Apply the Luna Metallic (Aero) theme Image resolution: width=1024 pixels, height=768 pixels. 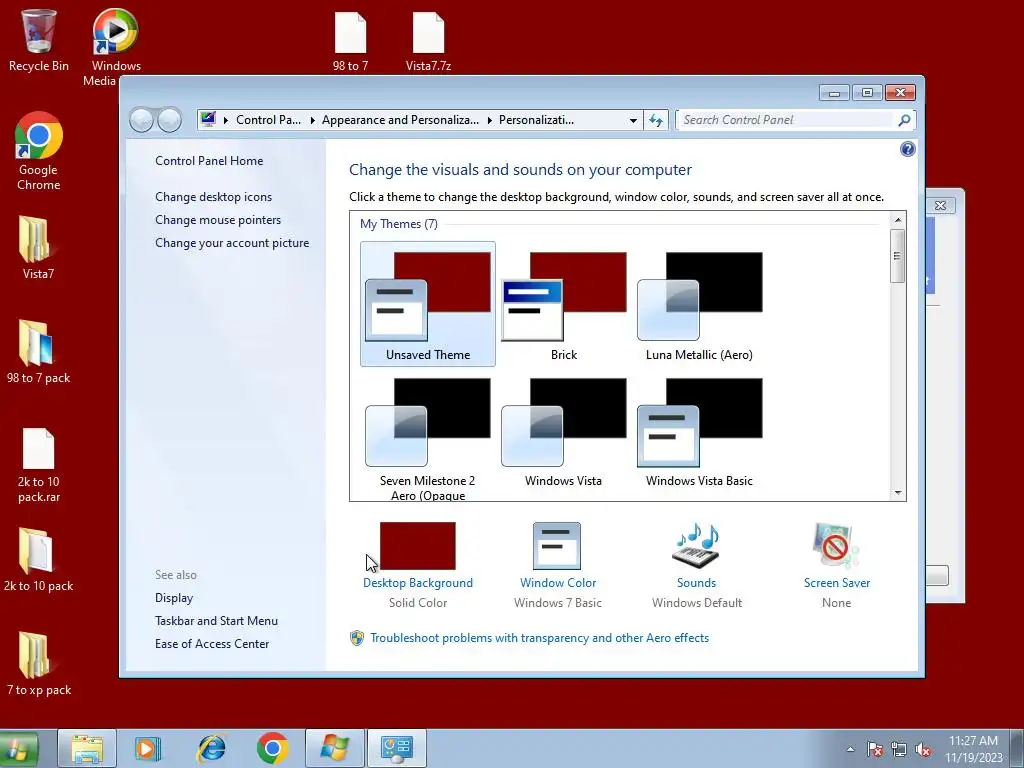(x=699, y=304)
